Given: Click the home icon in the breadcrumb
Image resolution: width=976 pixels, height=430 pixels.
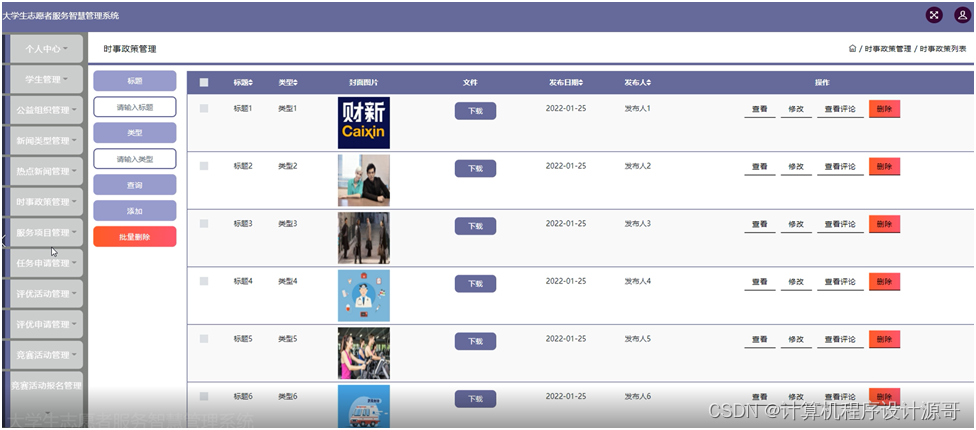Looking at the screenshot, I should coord(852,49).
